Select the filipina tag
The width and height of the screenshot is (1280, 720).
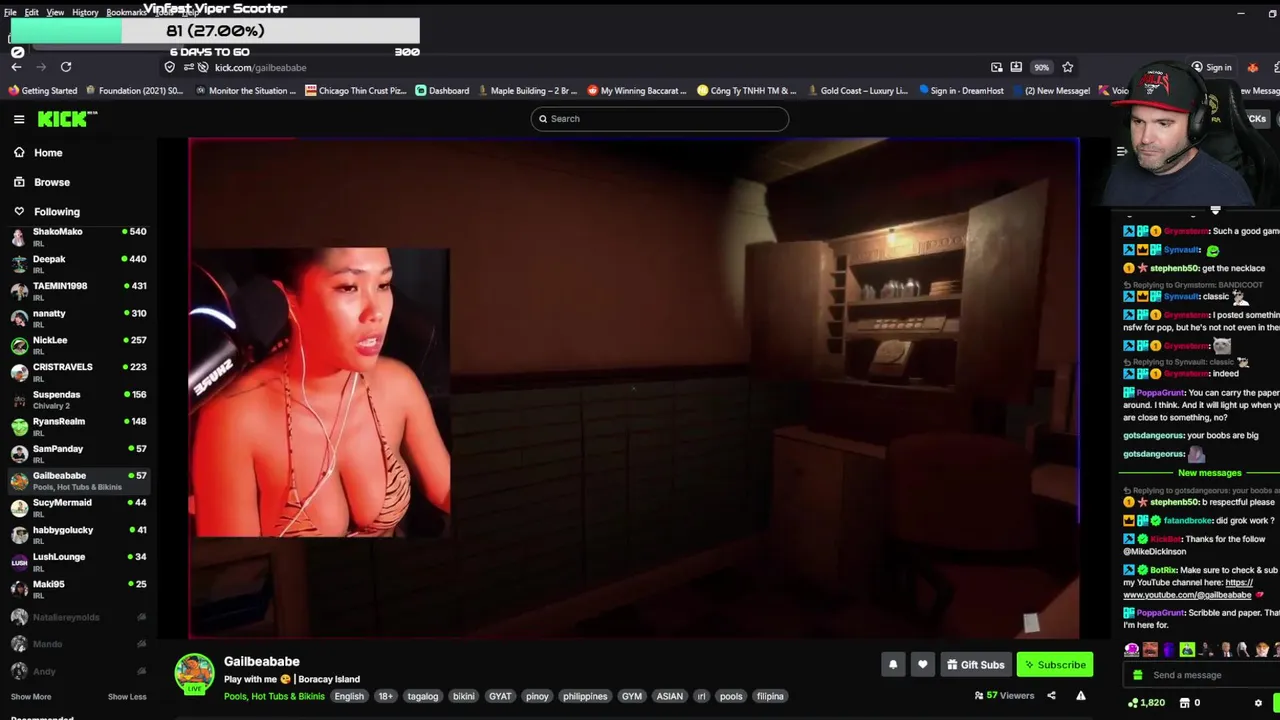pos(770,697)
